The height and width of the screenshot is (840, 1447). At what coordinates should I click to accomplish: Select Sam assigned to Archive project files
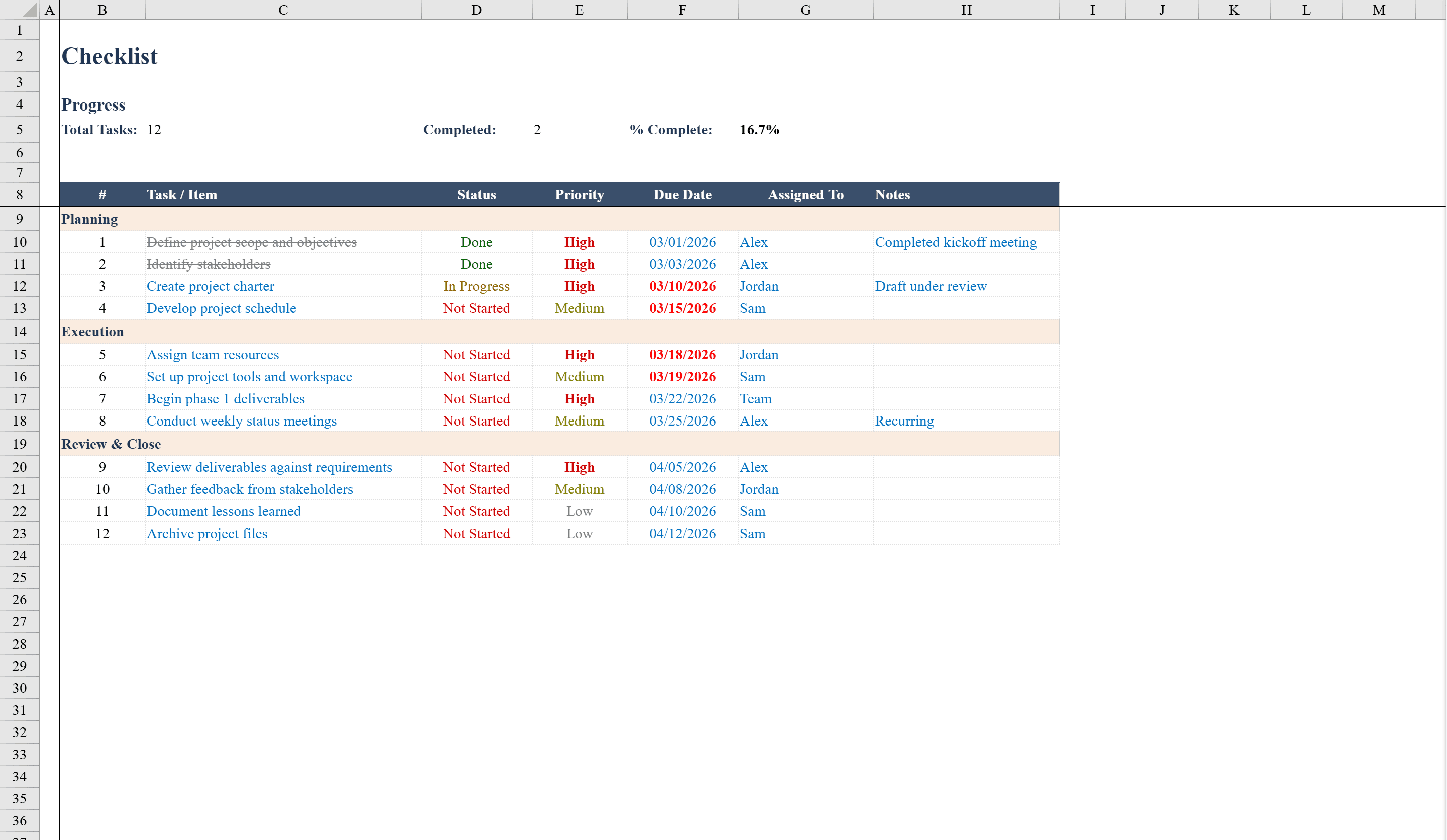pyautogui.click(x=753, y=533)
